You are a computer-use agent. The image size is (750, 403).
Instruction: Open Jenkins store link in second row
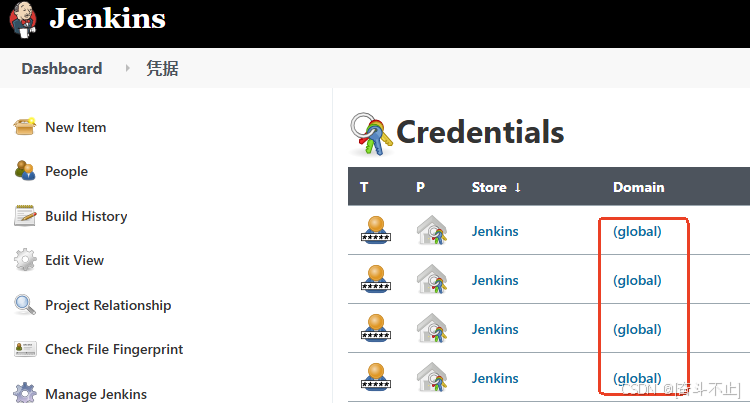coord(495,280)
